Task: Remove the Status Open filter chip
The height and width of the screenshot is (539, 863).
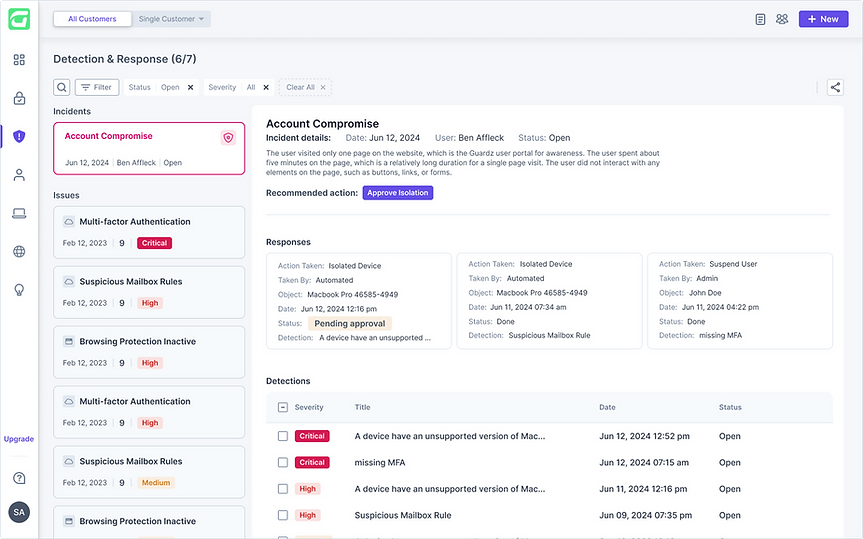Action: [190, 87]
